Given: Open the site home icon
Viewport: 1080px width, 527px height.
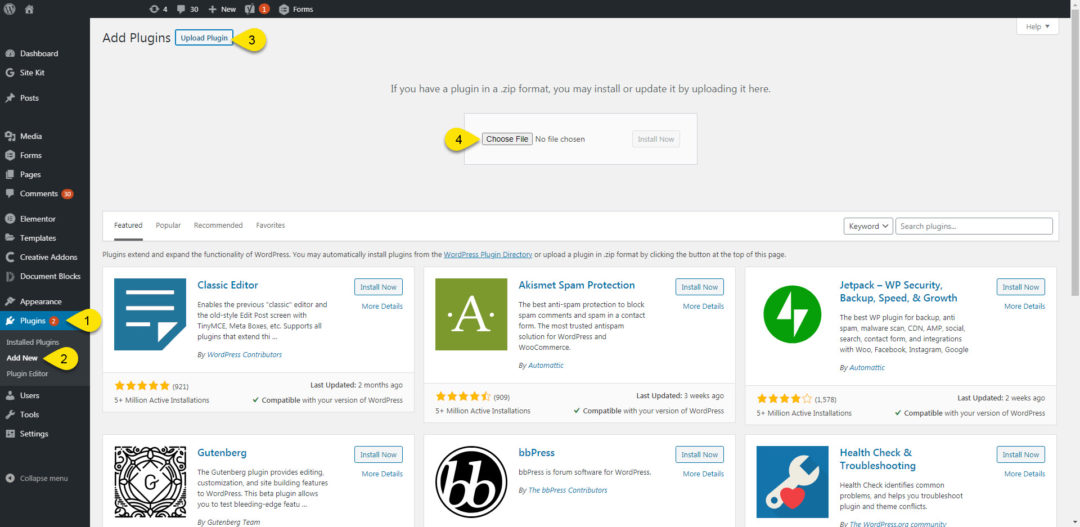Looking at the screenshot, I should pyautogui.click(x=29, y=9).
